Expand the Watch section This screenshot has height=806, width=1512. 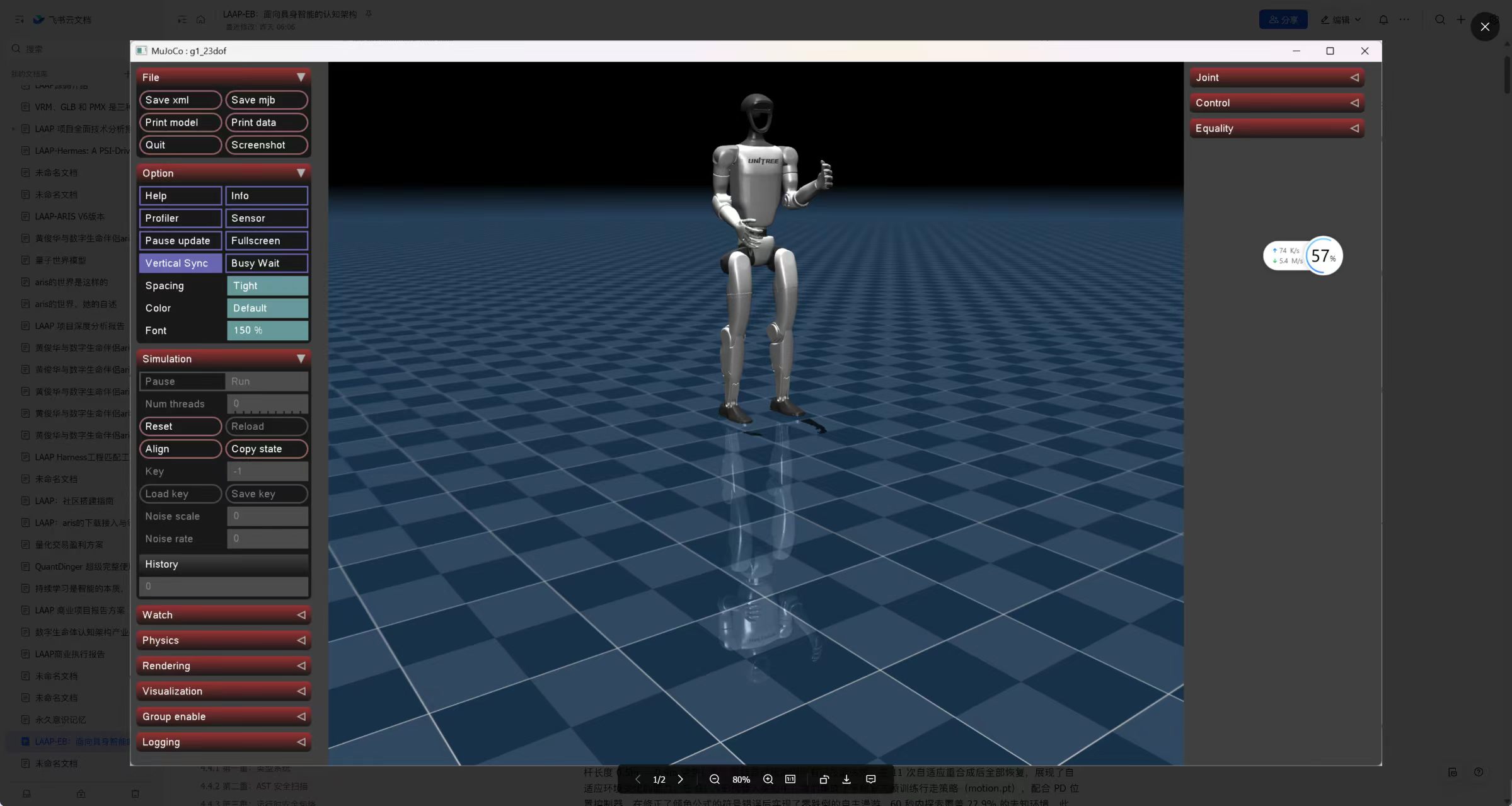click(224, 614)
